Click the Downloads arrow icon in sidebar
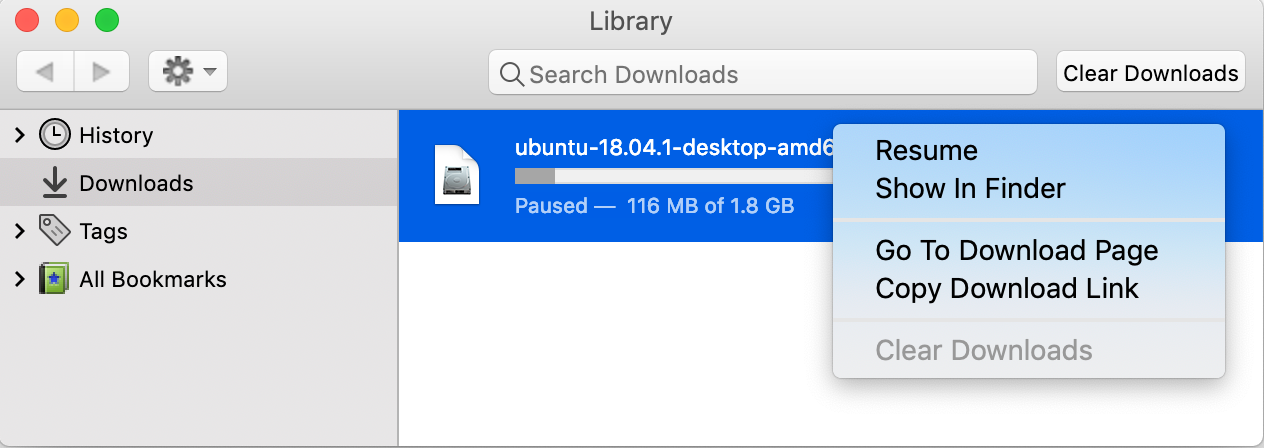Viewport: 1264px width, 448px height. pos(54,183)
